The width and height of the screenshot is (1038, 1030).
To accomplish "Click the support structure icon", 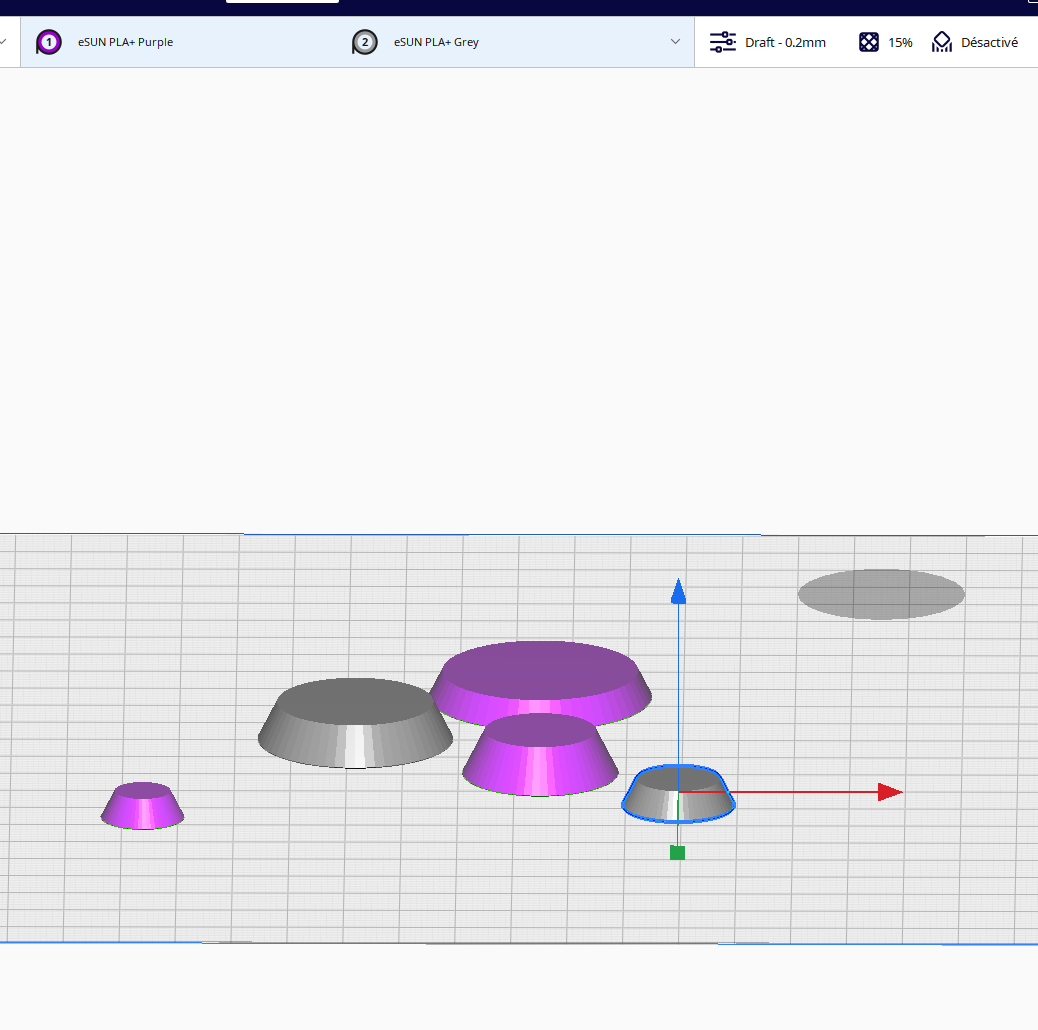I will point(941,42).
